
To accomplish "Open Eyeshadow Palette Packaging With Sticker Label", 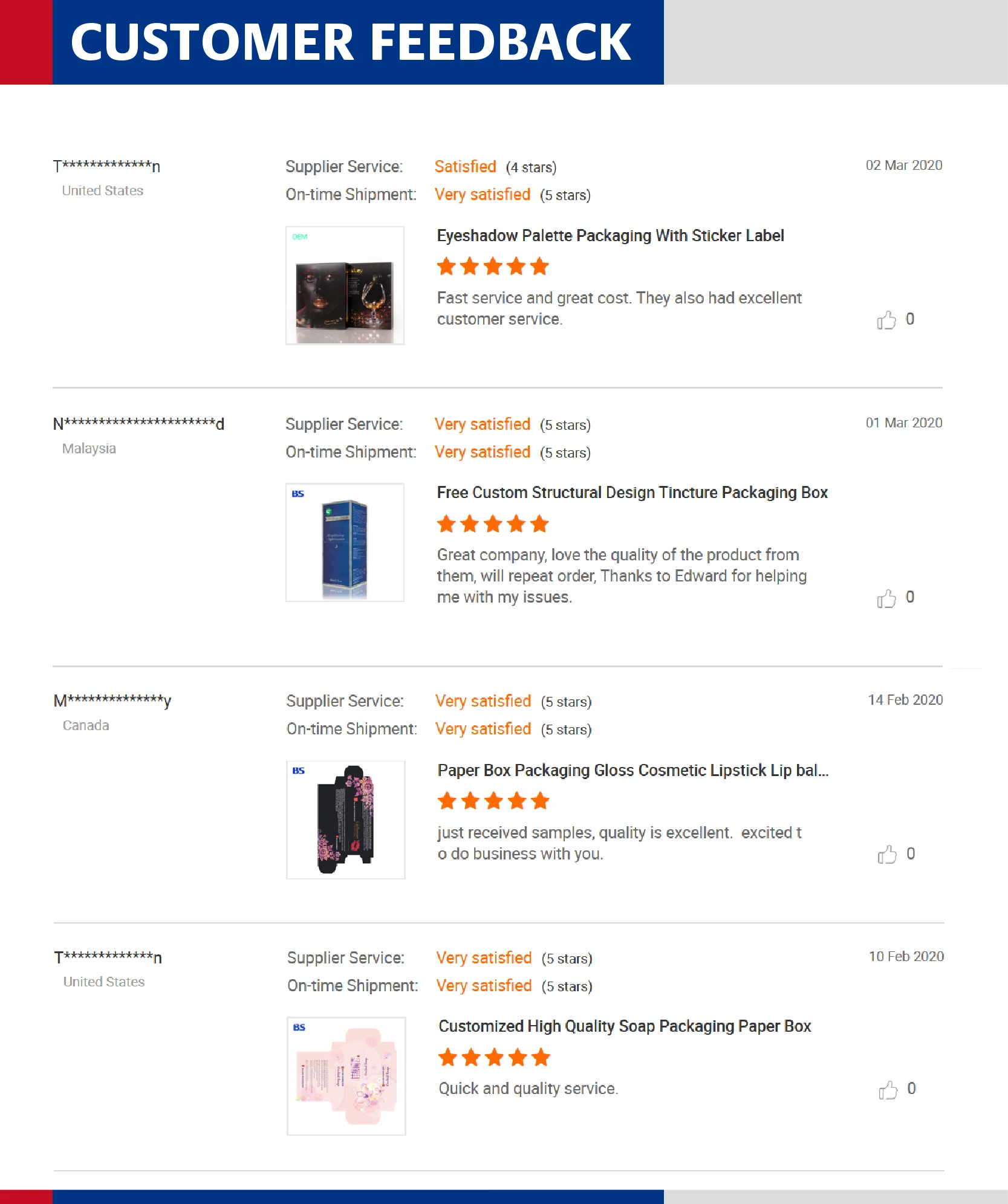I will [x=610, y=236].
